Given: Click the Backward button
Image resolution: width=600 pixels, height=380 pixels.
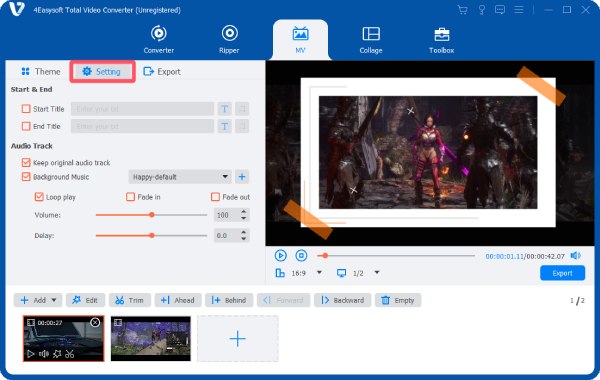Looking at the screenshot, I should 342,300.
